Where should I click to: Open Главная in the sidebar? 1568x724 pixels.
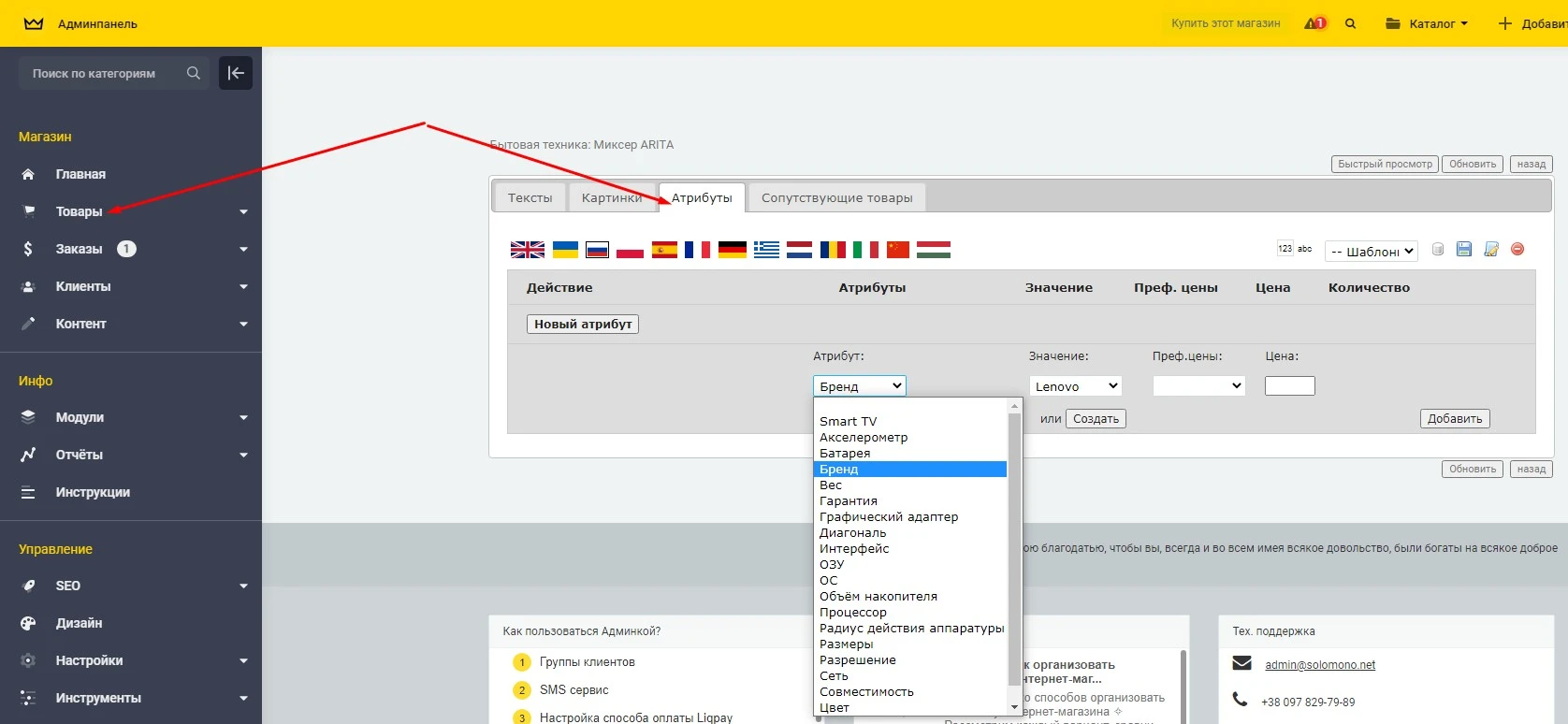tap(80, 174)
